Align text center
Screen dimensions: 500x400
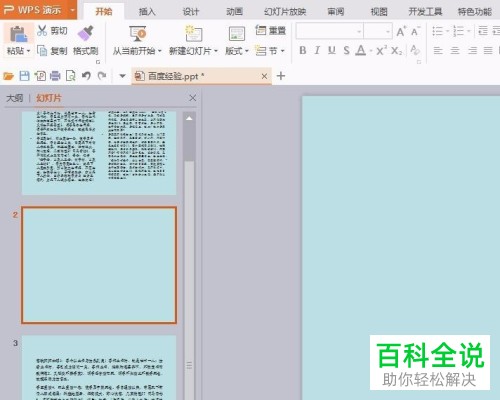[455, 50]
